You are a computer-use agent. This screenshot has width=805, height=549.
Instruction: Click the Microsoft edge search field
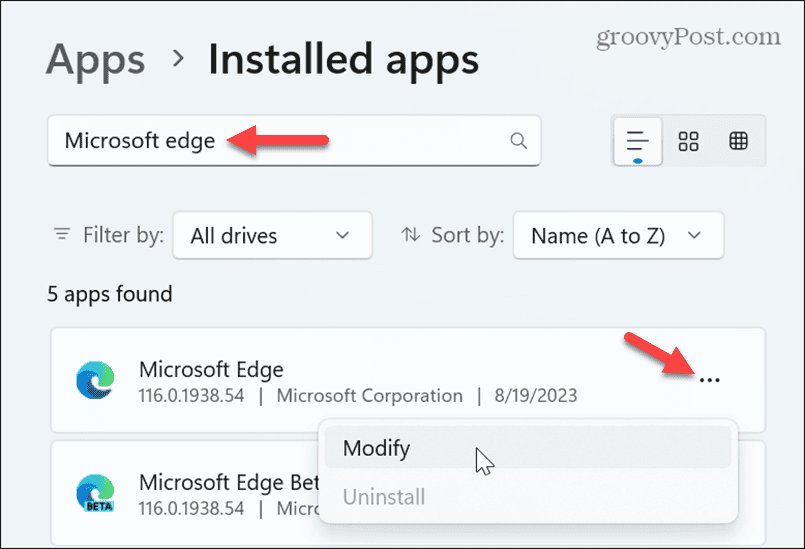coord(294,141)
